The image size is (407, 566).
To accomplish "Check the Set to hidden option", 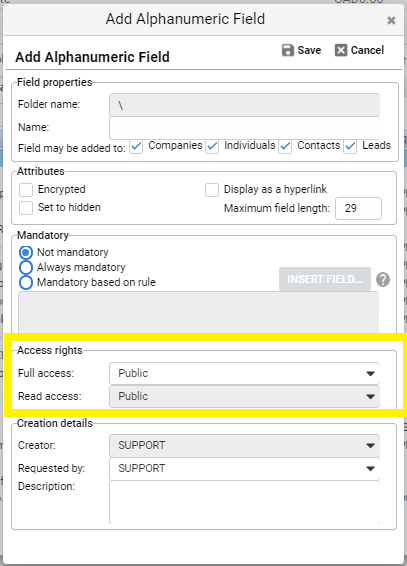I will (x=26, y=208).
